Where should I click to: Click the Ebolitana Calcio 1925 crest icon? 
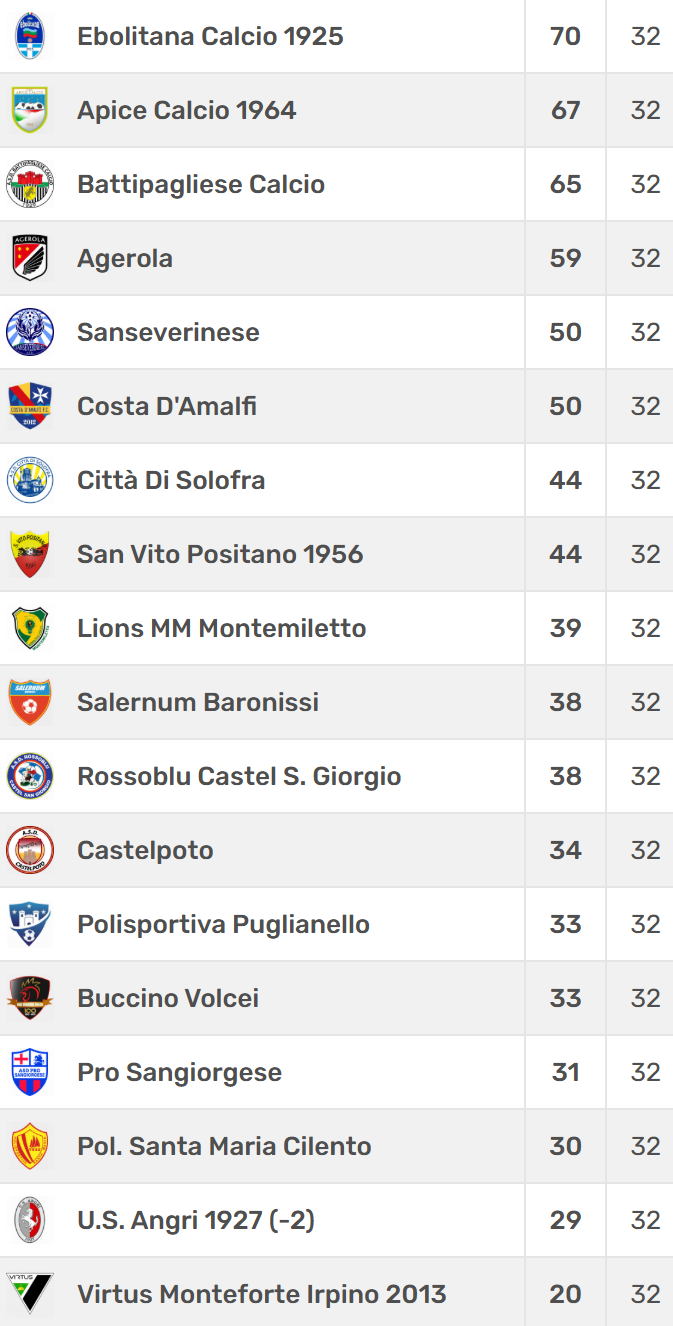point(30,36)
